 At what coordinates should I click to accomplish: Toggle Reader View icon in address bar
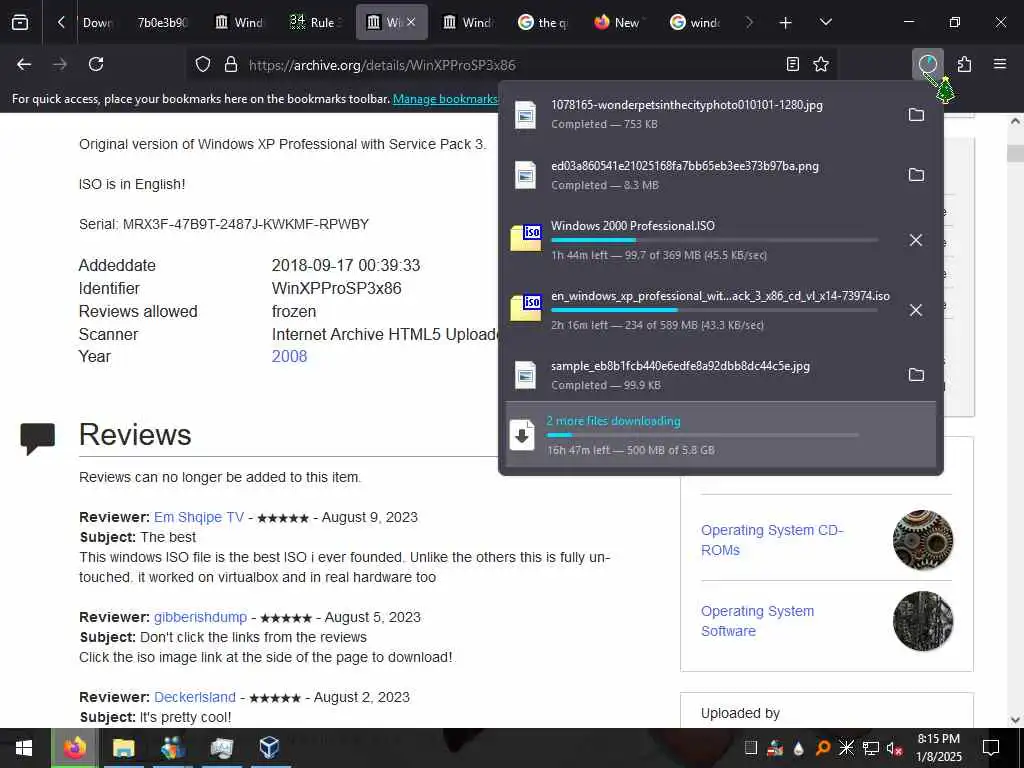coord(792,64)
